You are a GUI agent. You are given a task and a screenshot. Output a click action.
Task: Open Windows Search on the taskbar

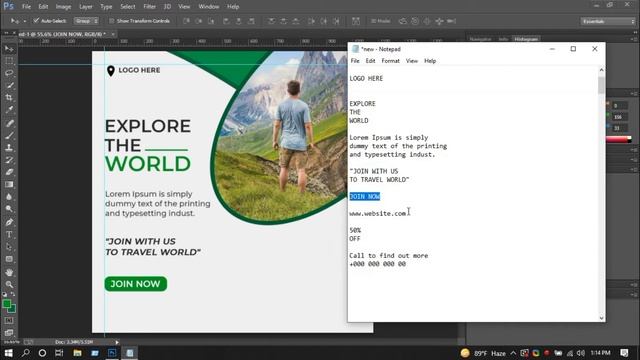click(x=25, y=353)
